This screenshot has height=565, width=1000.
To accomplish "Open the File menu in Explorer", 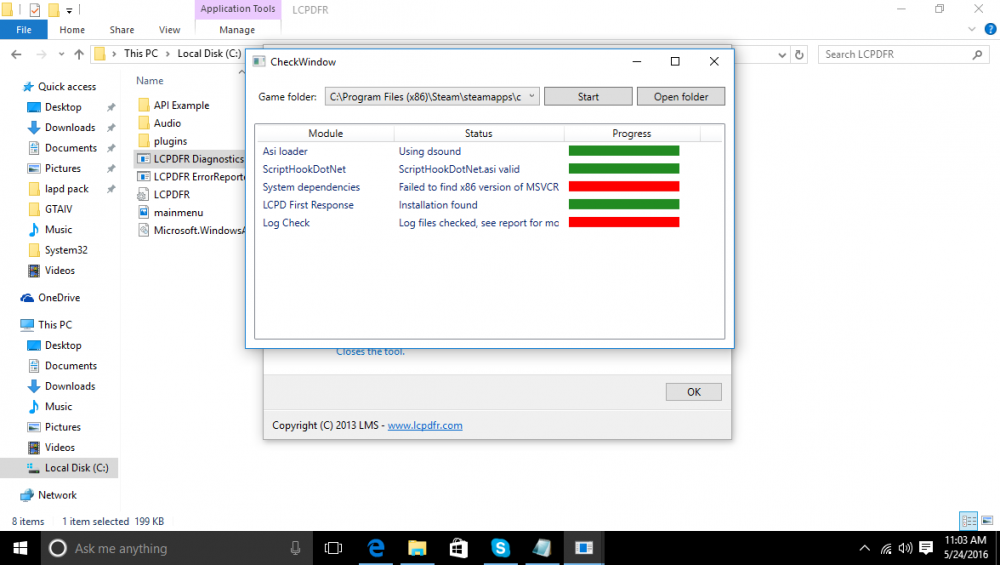I will pyautogui.click(x=24, y=30).
